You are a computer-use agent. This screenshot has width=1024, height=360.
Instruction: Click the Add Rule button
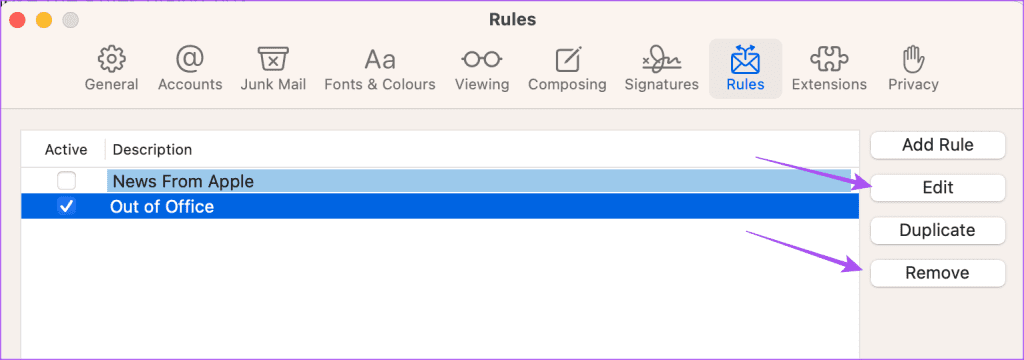pos(937,145)
